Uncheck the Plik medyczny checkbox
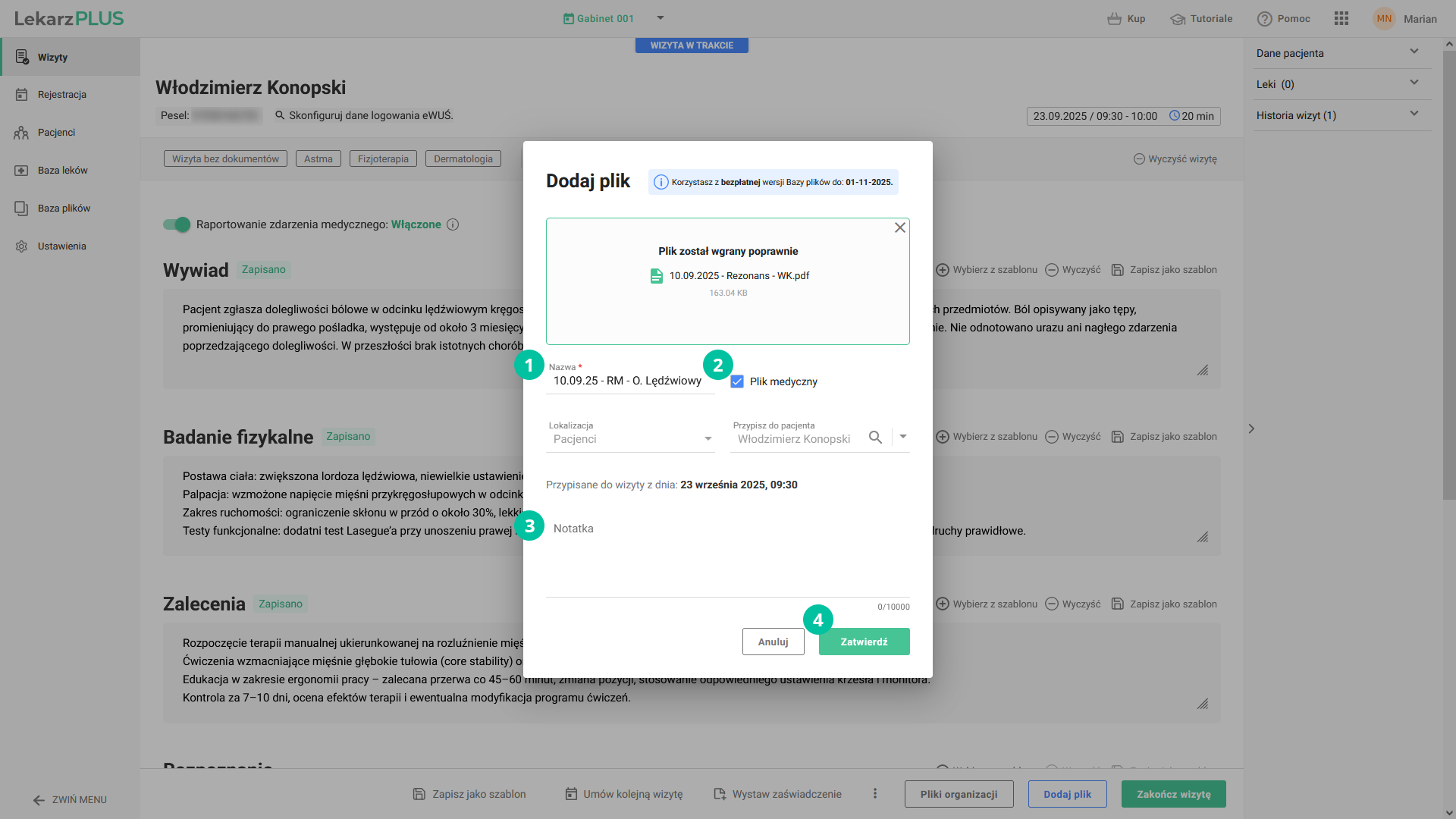 [x=737, y=381]
